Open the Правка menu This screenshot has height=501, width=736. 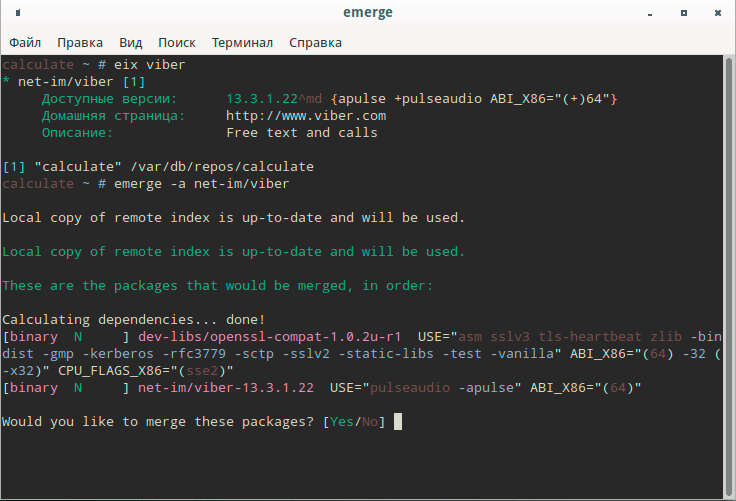point(80,43)
